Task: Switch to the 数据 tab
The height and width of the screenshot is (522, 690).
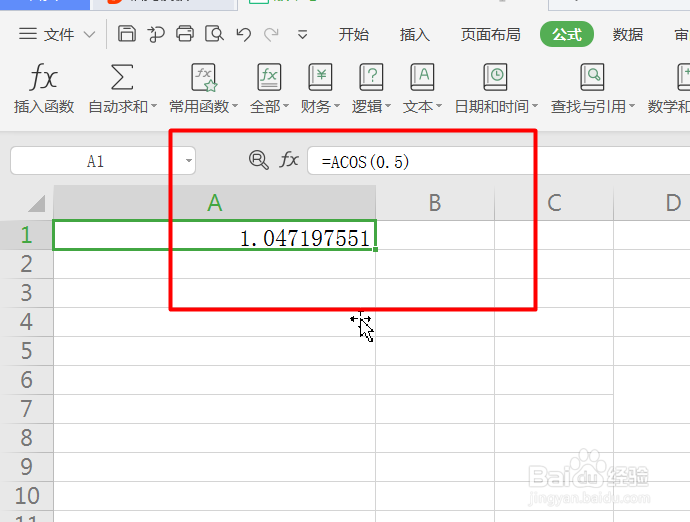Action: 628,34
